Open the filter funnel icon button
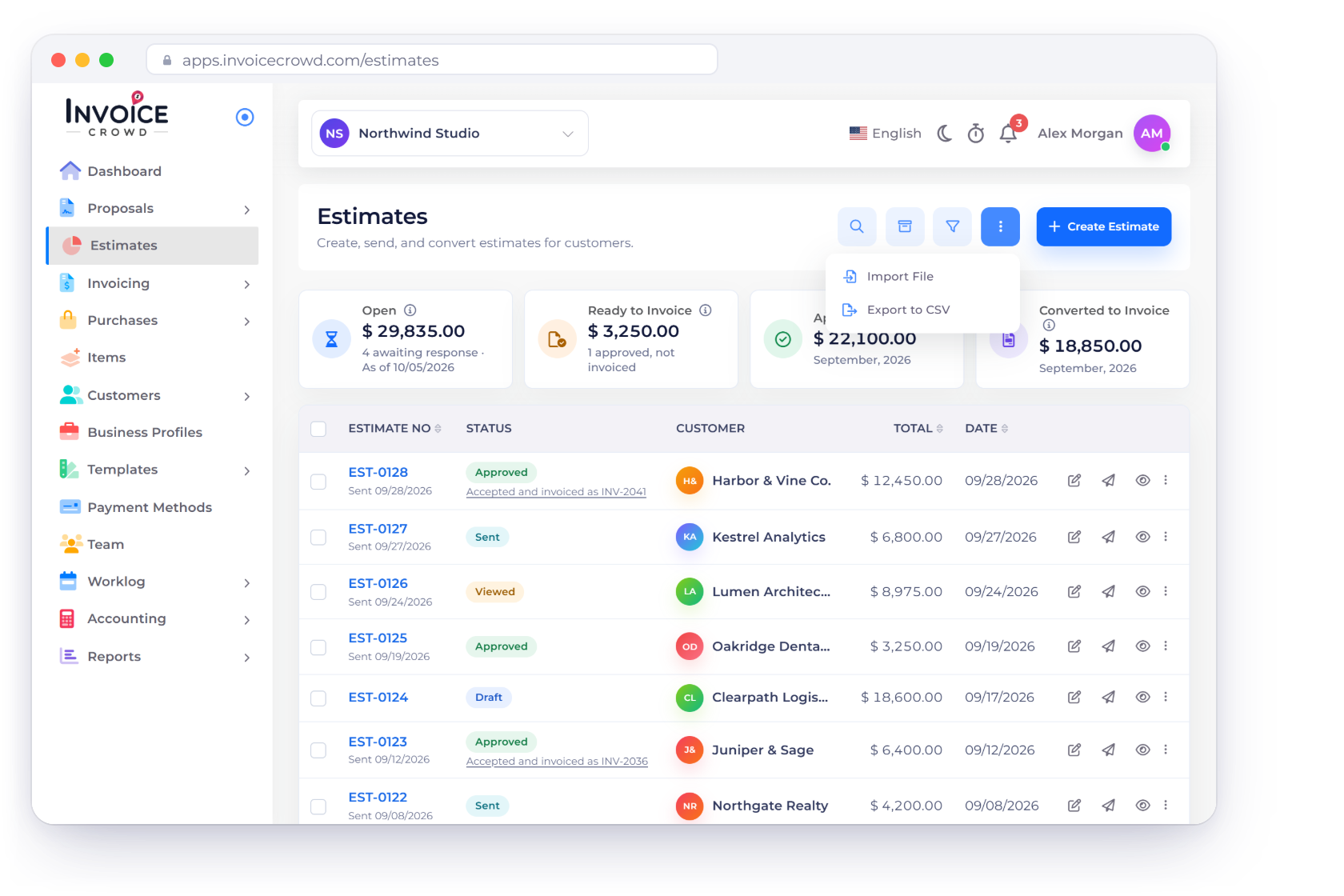The image size is (1344, 896). point(953,226)
